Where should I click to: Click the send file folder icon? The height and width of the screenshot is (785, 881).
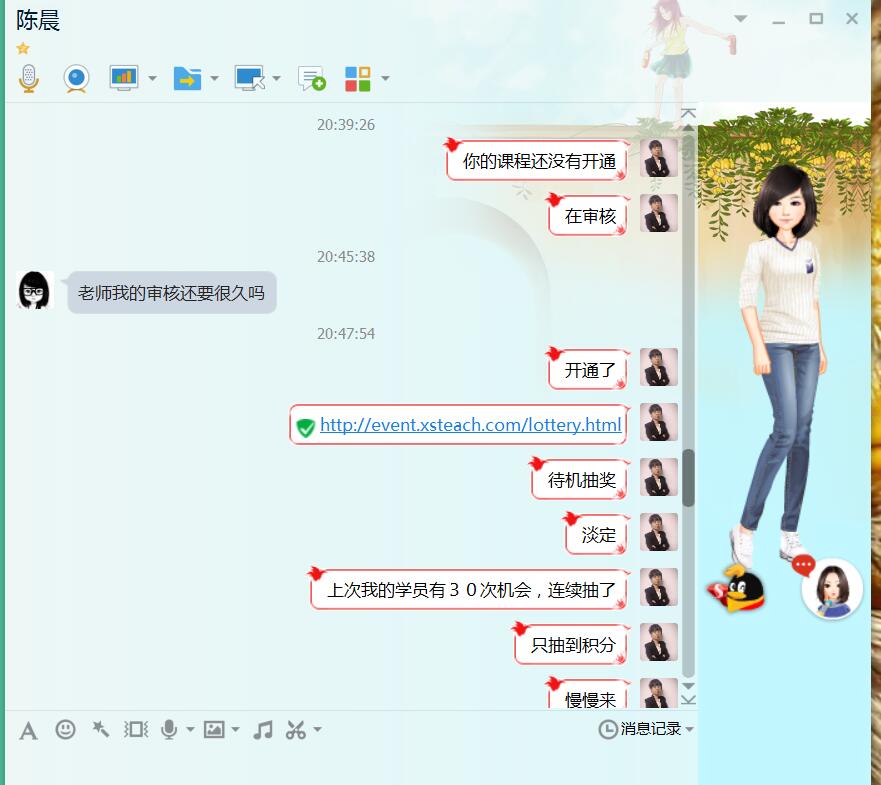point(186,78)
